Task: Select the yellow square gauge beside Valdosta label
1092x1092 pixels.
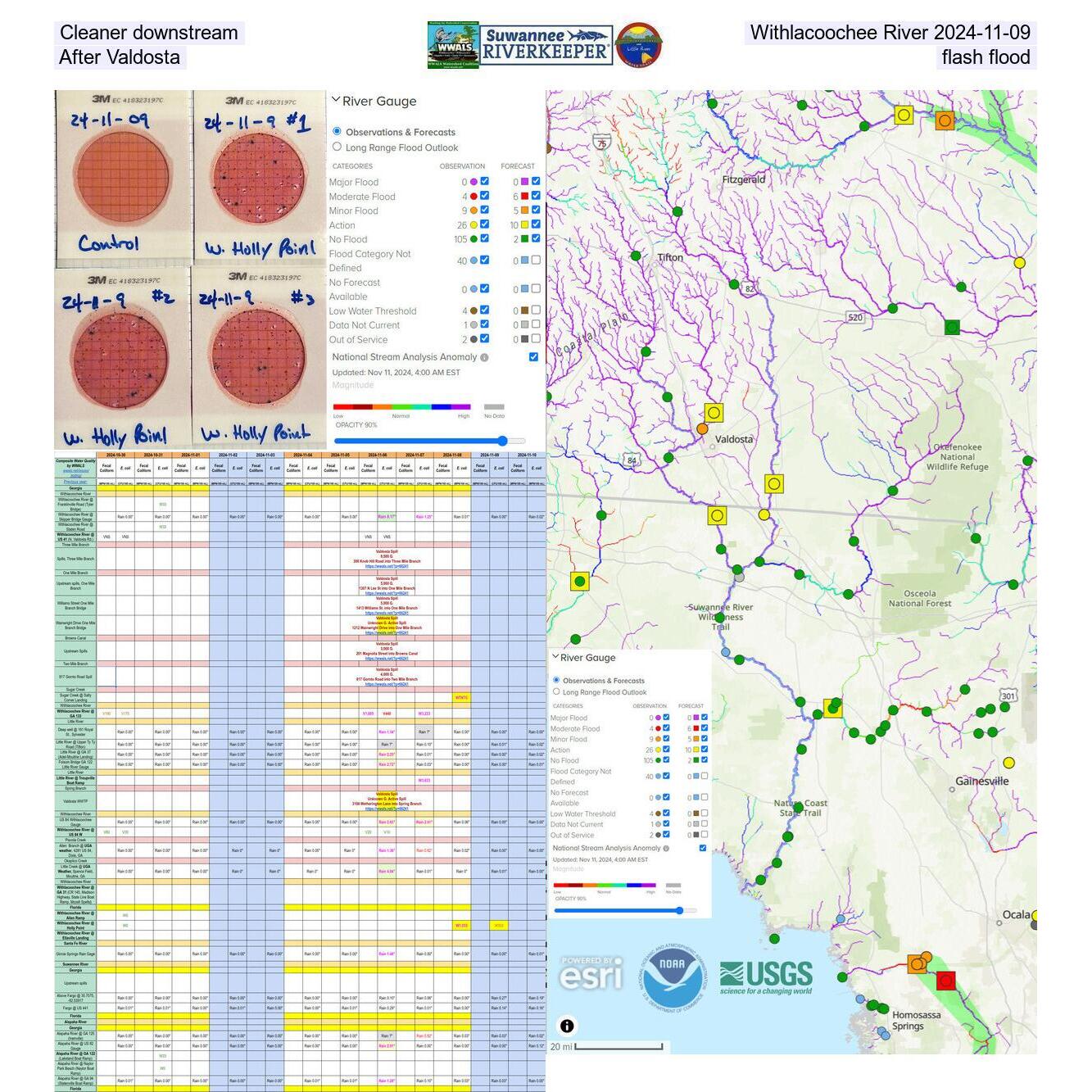Action: coord(714,413)
